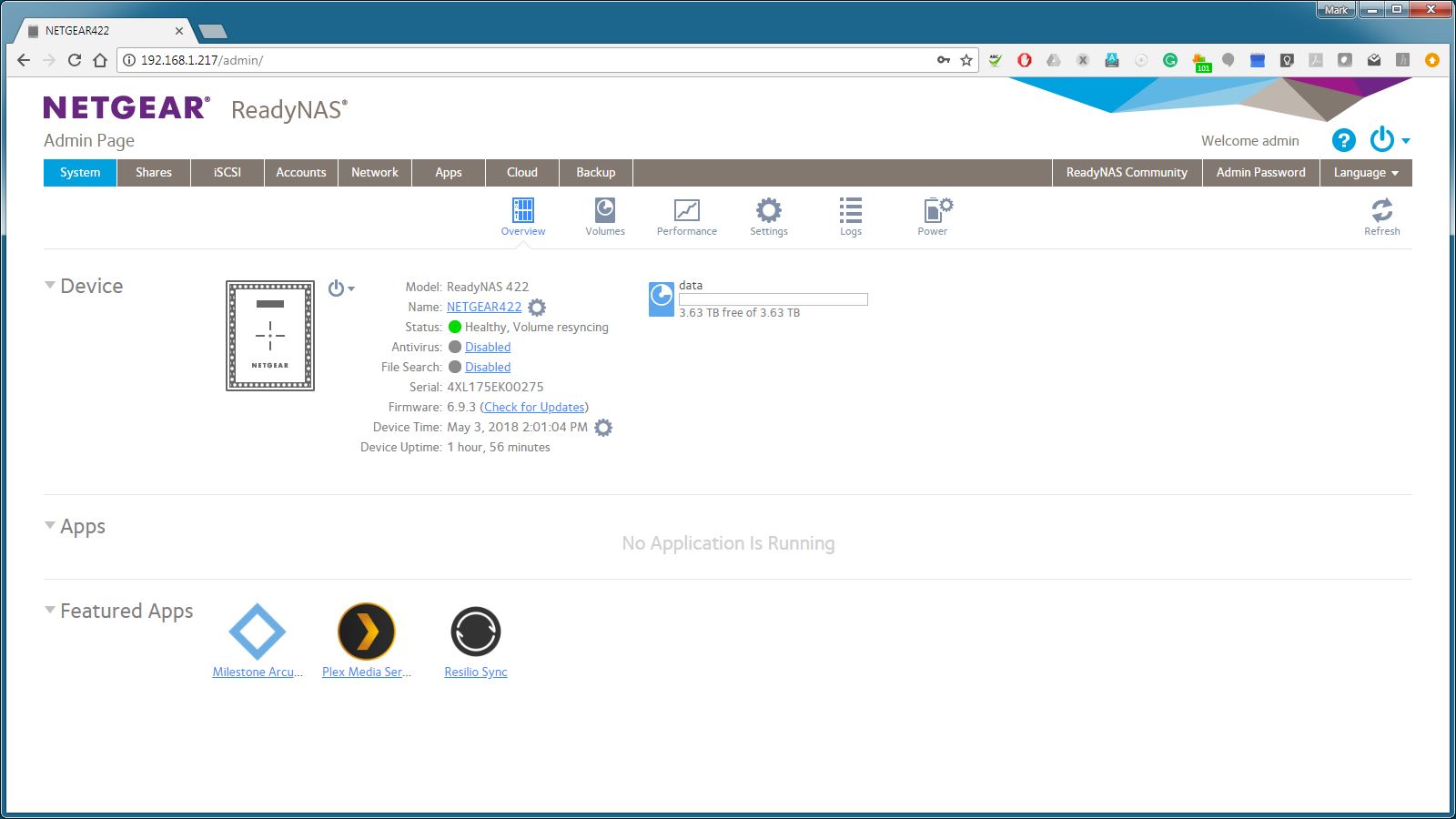Select the Network tab

coord(375,173)
